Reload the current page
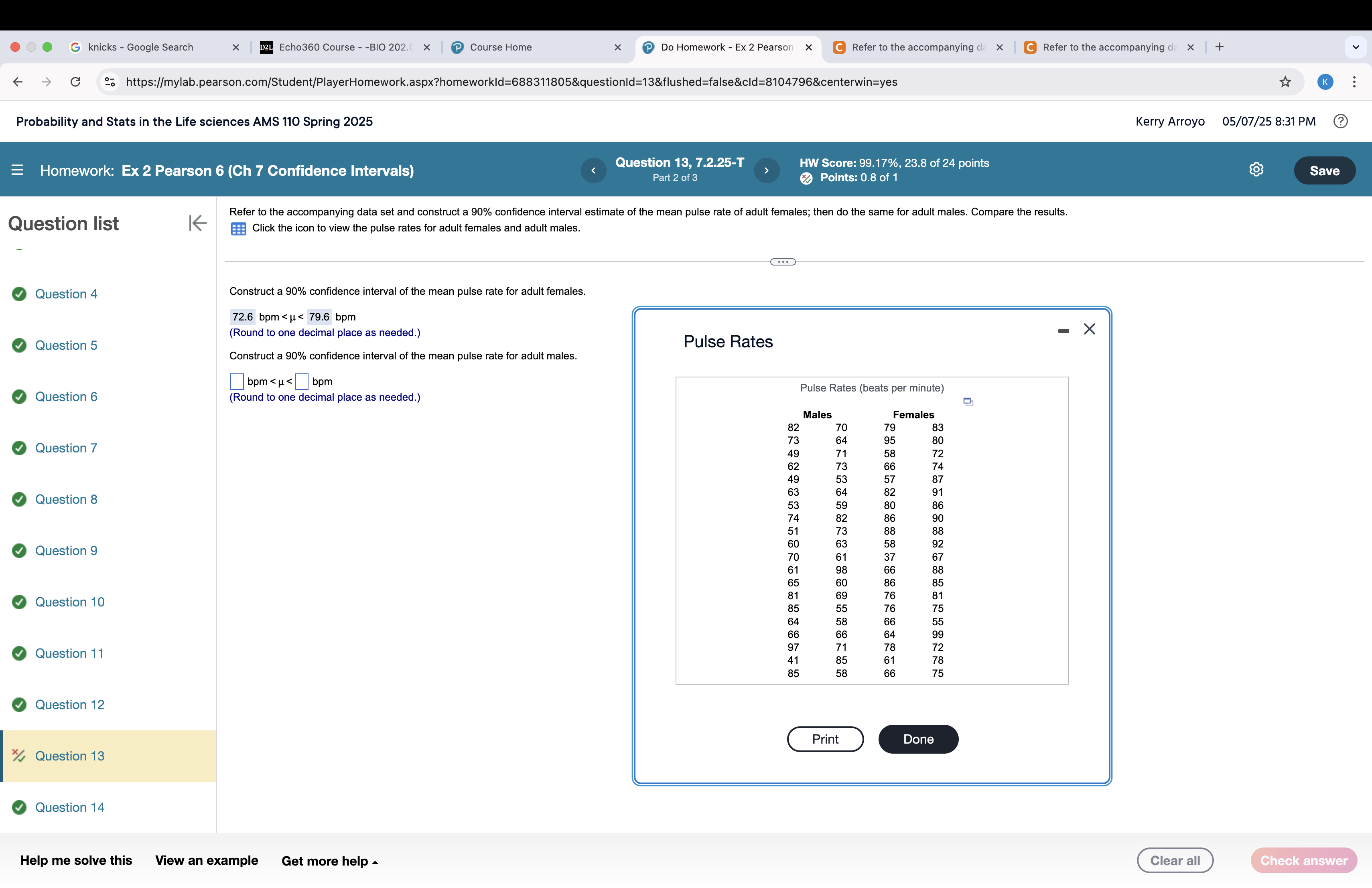The width and height of the screenshot is (1372, 888). click(75, 82)
